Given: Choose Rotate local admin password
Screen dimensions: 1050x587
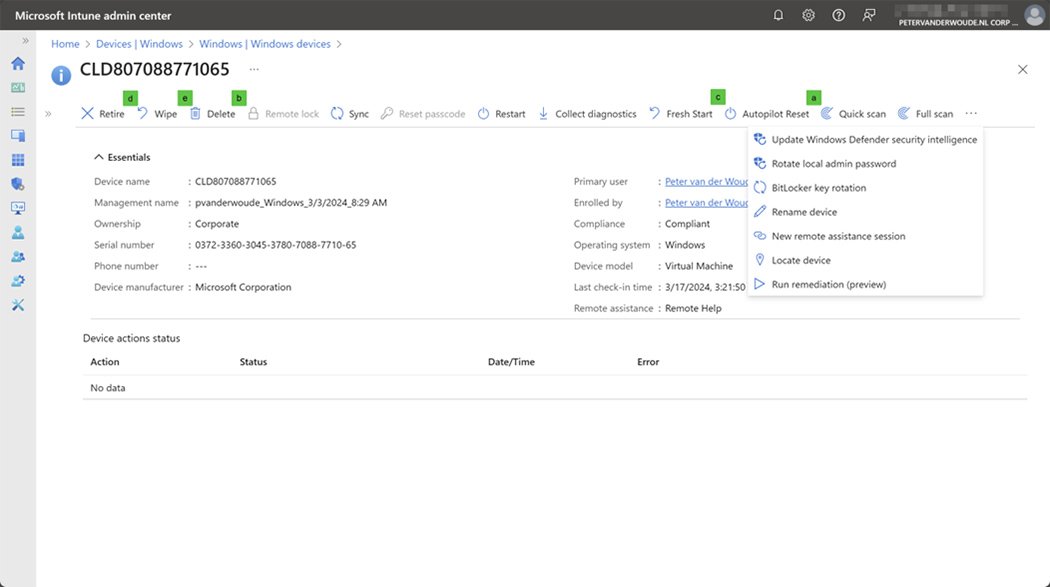Looking at the screenshot, I should (833, 164).
